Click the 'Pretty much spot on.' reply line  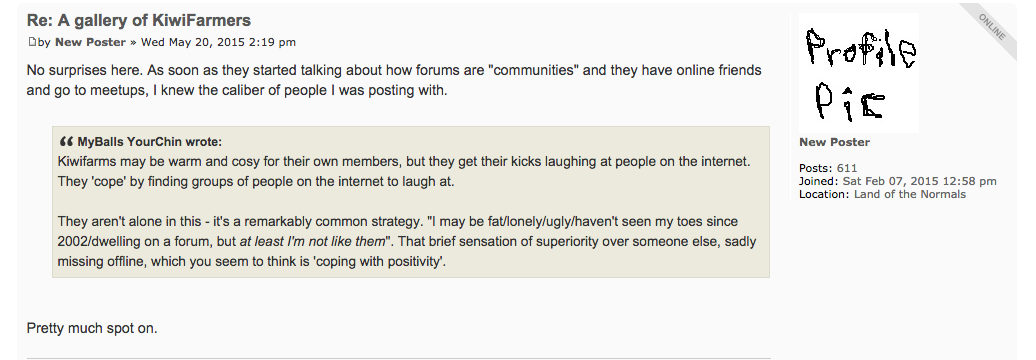(92, 328)
